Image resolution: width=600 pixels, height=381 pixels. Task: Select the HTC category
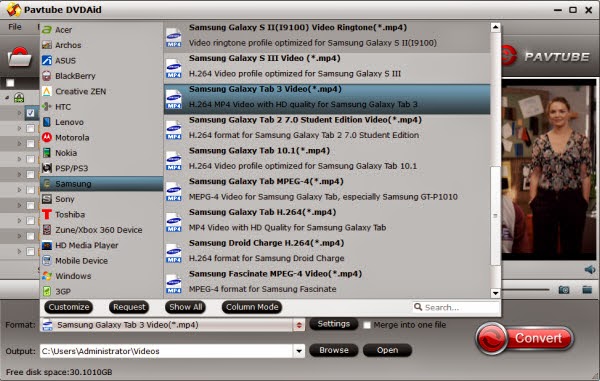(101, 107)
